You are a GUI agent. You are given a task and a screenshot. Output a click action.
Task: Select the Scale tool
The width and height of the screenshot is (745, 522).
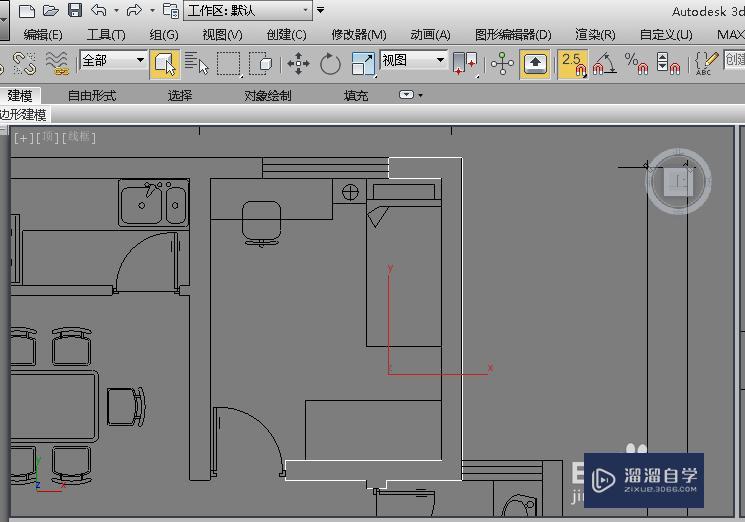pyautogui.click(x=363, y=64)
